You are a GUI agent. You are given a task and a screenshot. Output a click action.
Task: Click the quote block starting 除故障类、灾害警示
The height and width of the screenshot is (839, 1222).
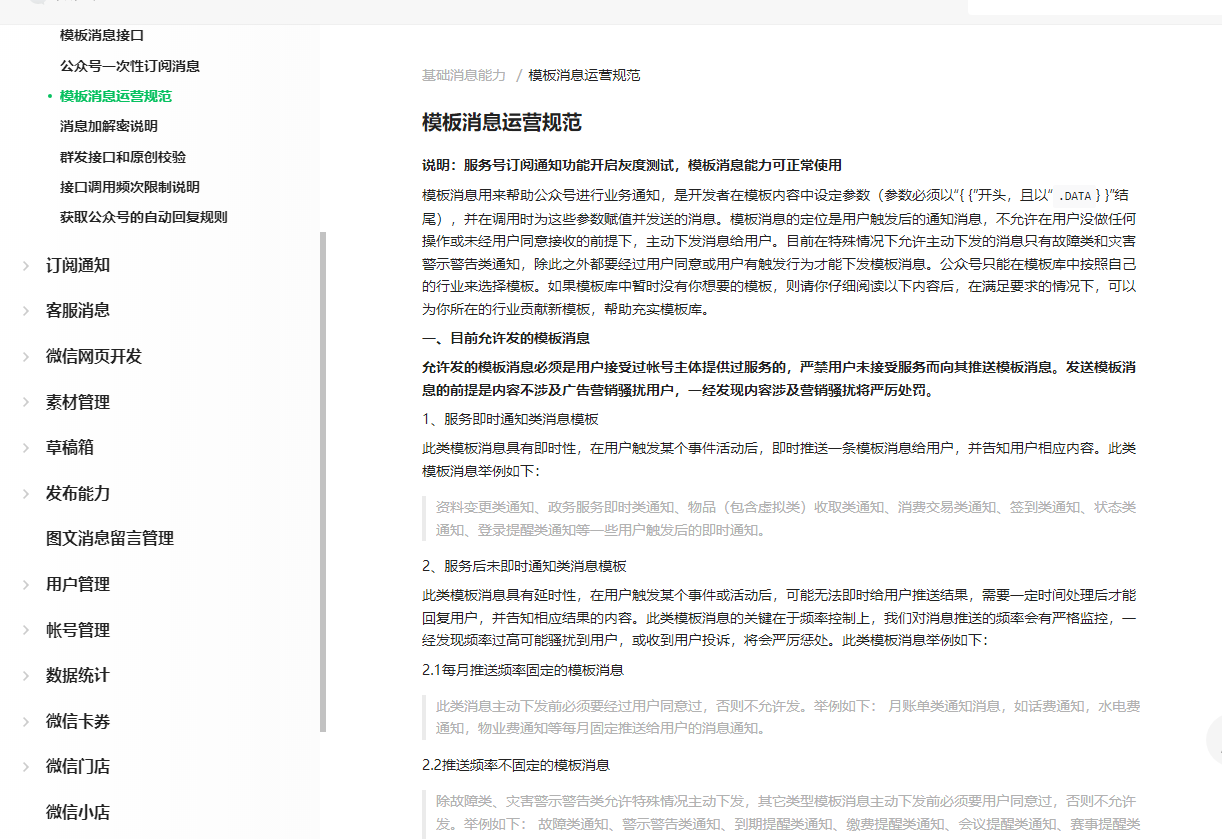coord(780,813)
